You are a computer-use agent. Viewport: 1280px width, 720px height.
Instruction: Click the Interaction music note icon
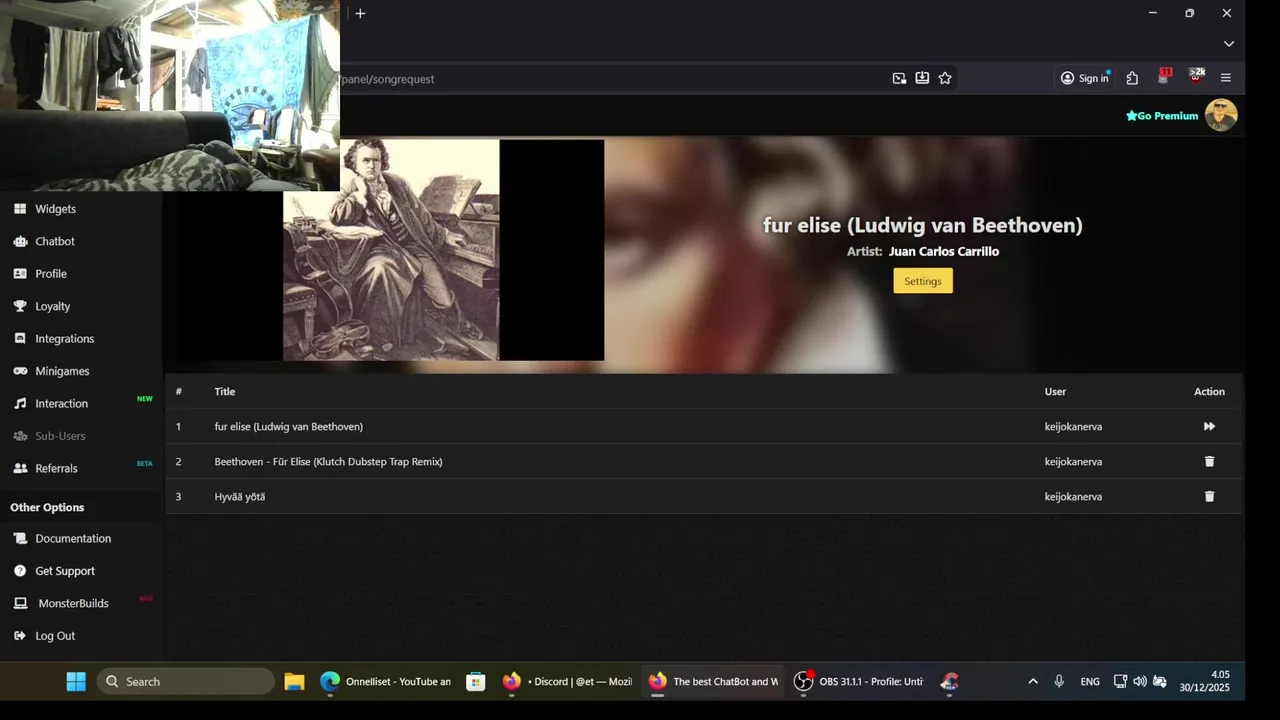[20, 403]
